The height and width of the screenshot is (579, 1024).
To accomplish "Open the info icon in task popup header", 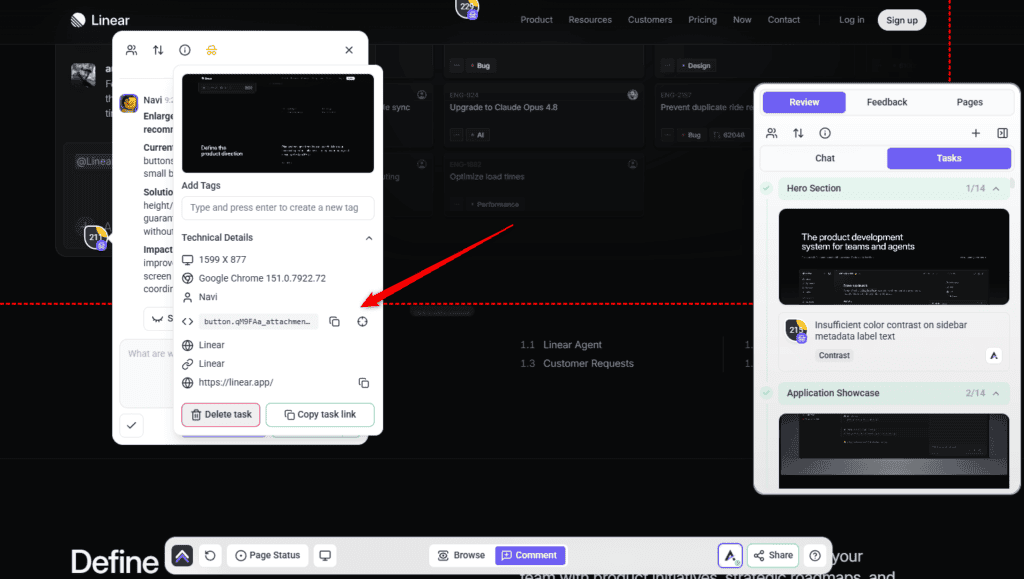I will tap(185, 50).
